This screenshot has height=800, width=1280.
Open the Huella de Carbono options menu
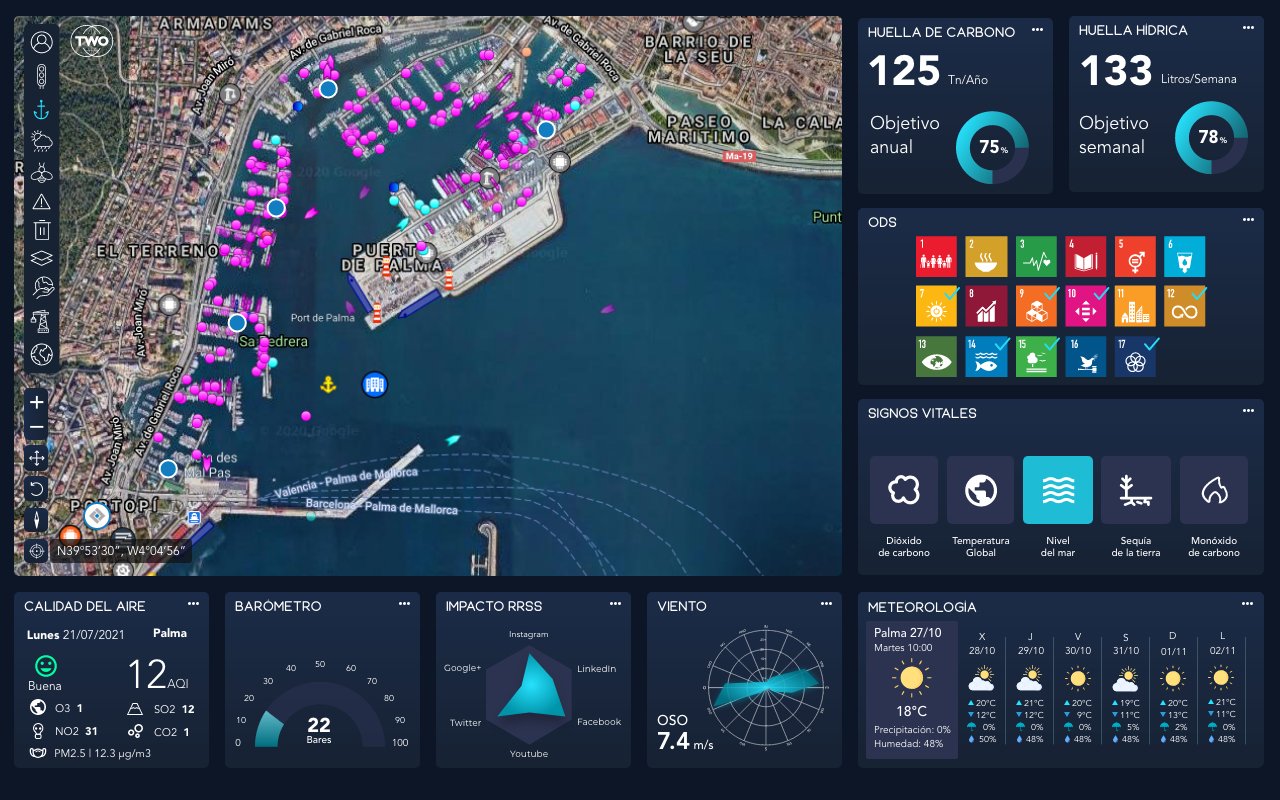[x=1038, y=30]
